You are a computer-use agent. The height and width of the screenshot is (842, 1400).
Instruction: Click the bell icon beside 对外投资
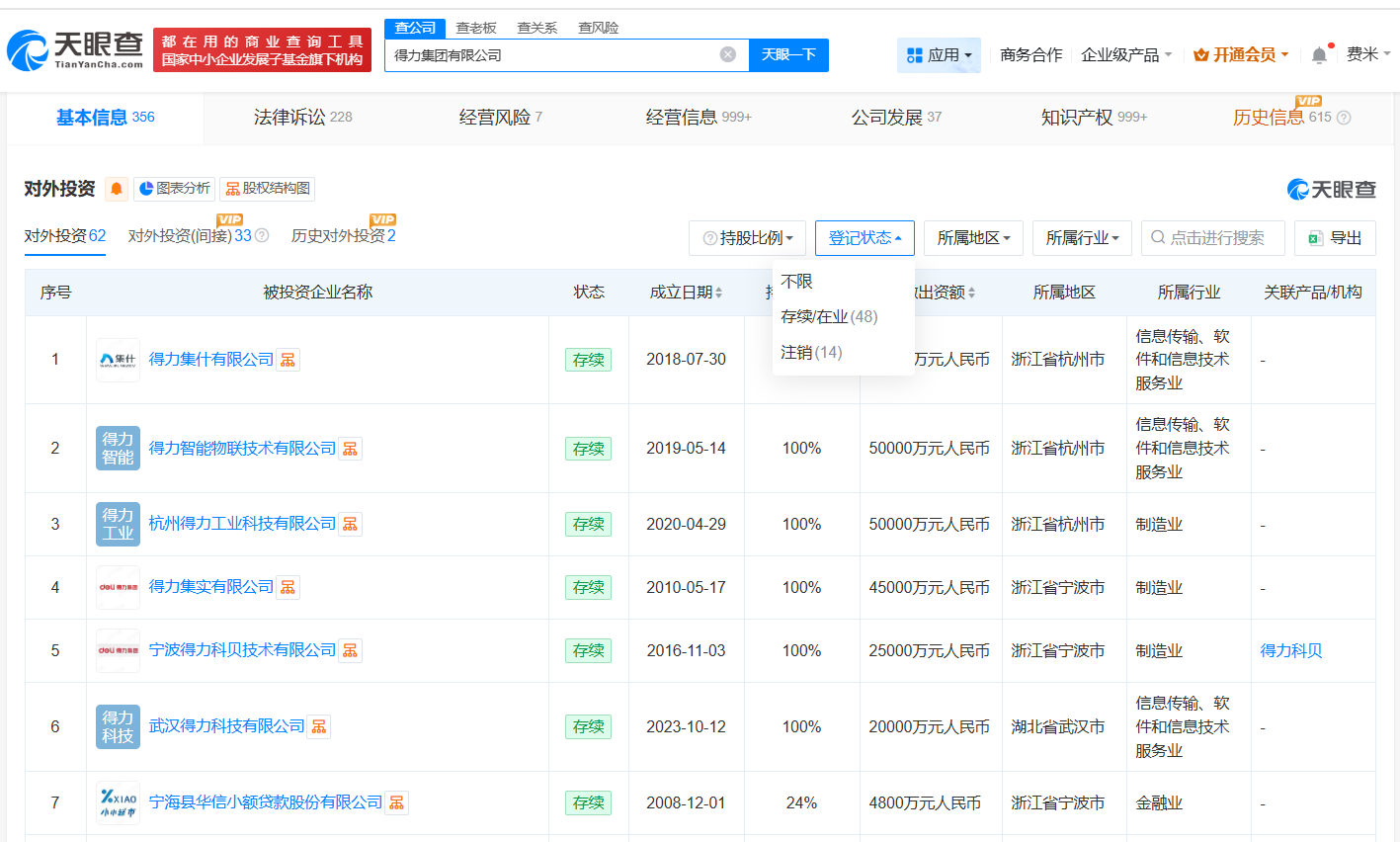coord(118,188)
